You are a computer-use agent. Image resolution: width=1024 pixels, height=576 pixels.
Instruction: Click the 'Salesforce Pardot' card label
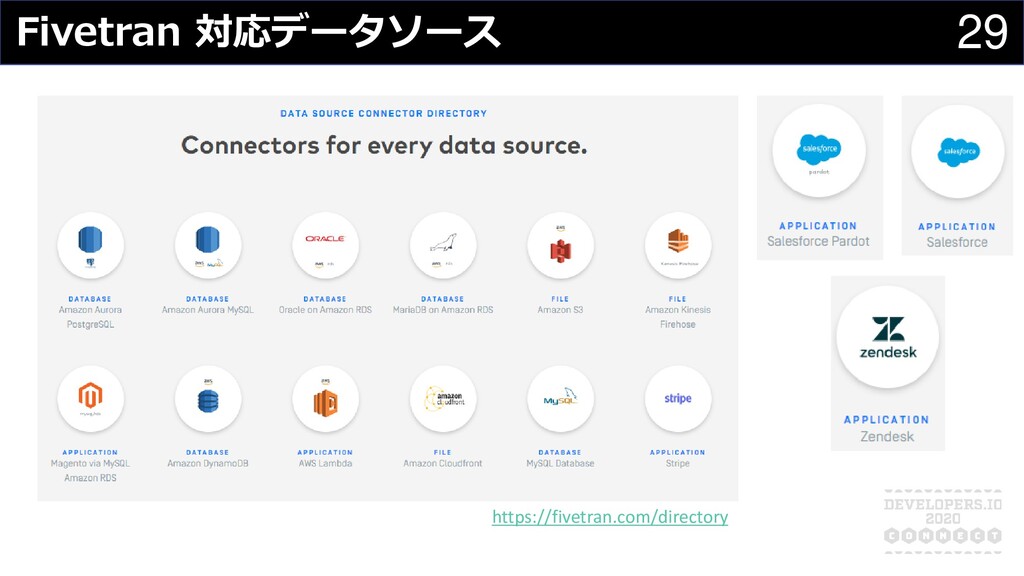818,242
